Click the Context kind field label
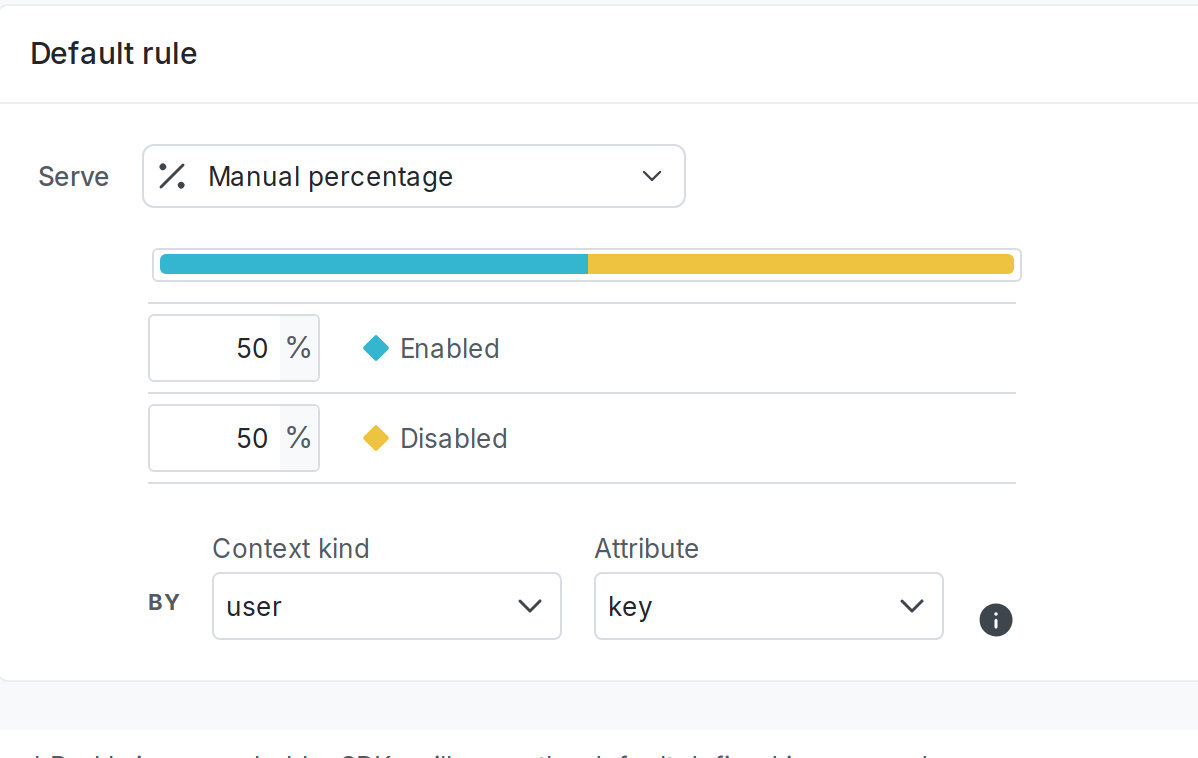This screenshot has width=1198, height=758. (x=291, y=548)
